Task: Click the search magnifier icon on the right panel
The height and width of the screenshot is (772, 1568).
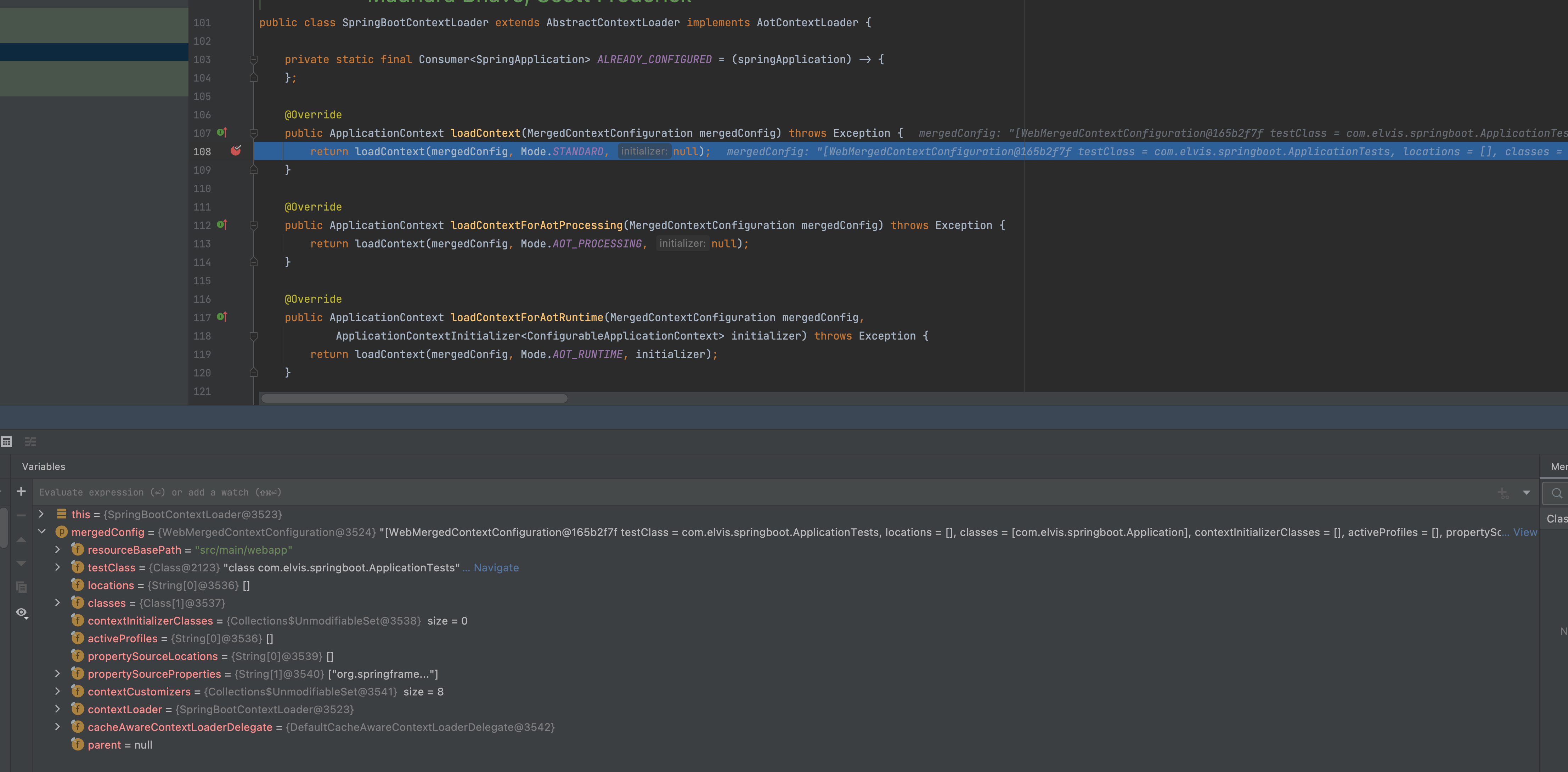Action: click(1556, 493)
